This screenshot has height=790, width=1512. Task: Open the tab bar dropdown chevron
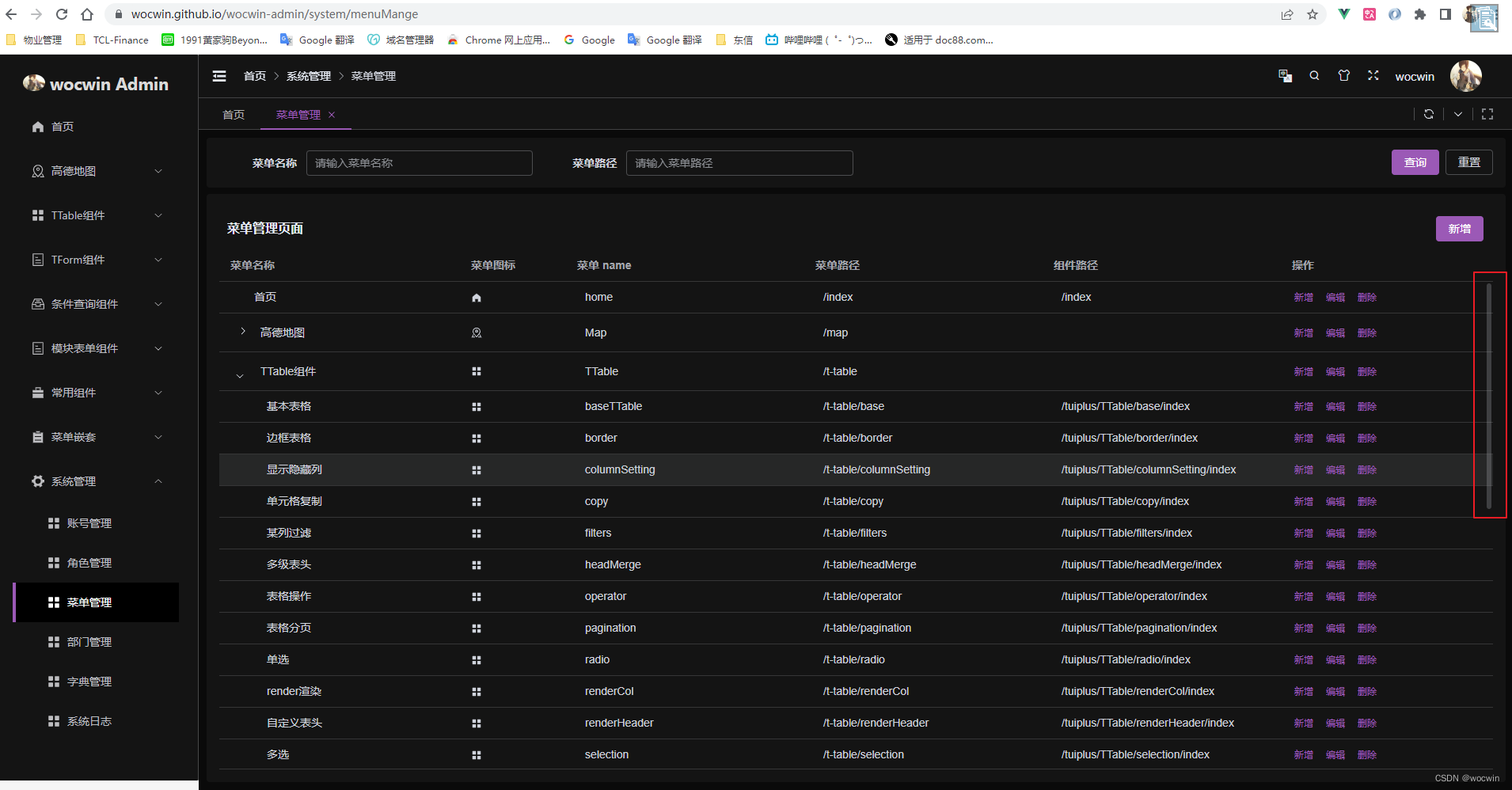tap(1458, 114)
